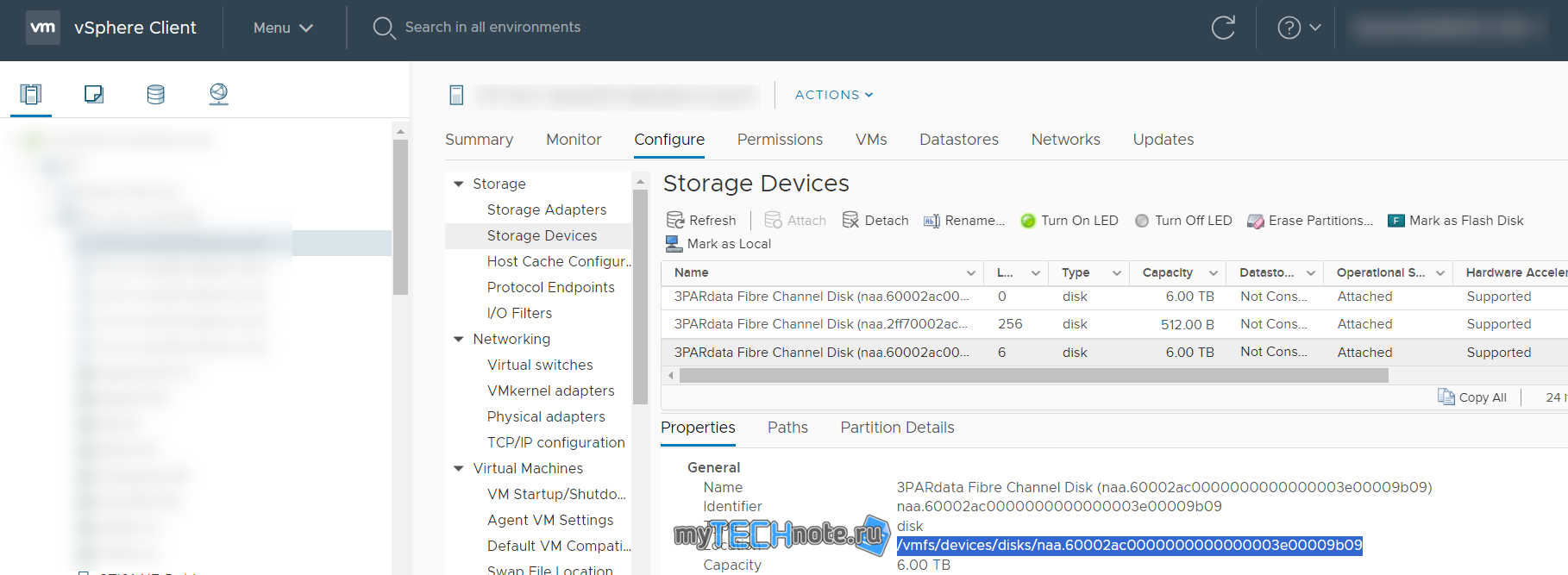Open the Partition Details sub-tab
1568x575 pixels.
coord(897,428)
